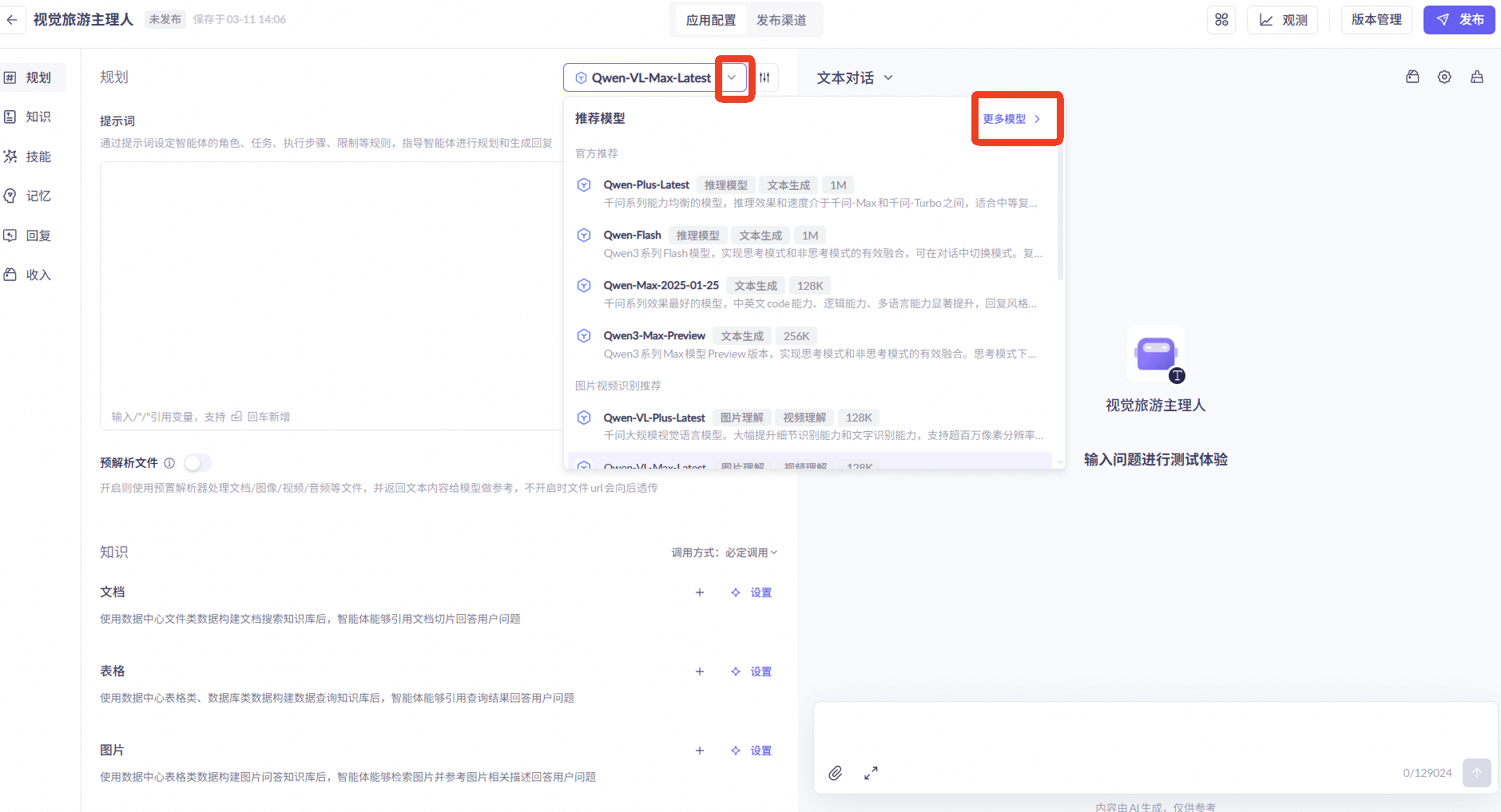
Task: Select 规划 in the left sidebar
Action: [x=34, y=77]
